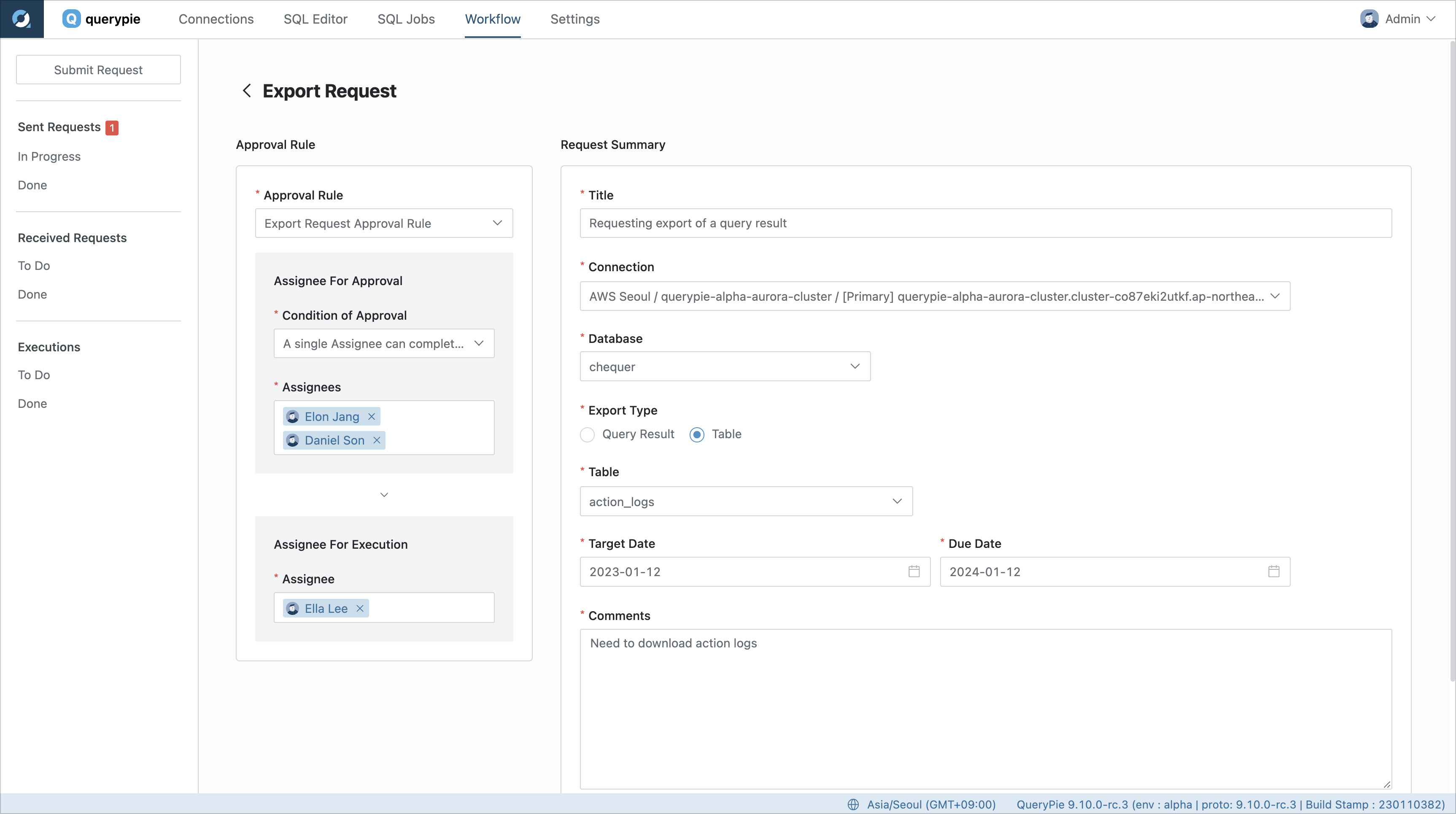The height and width of the screenshot is (814, 1456).
Task: Open Done under Received Requests
Action: (32, 294)
